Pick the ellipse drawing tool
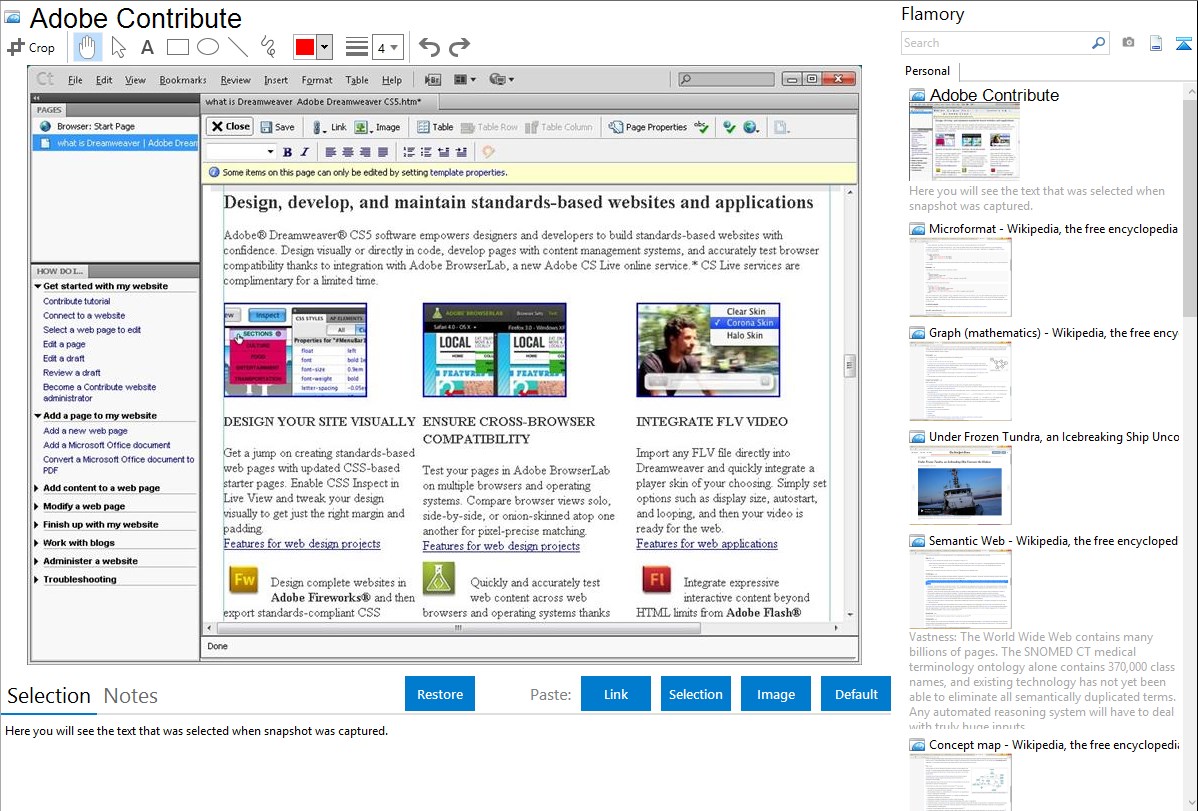Image resolution: width=1198 pixels, height=811 pixels. pos(208,47)
